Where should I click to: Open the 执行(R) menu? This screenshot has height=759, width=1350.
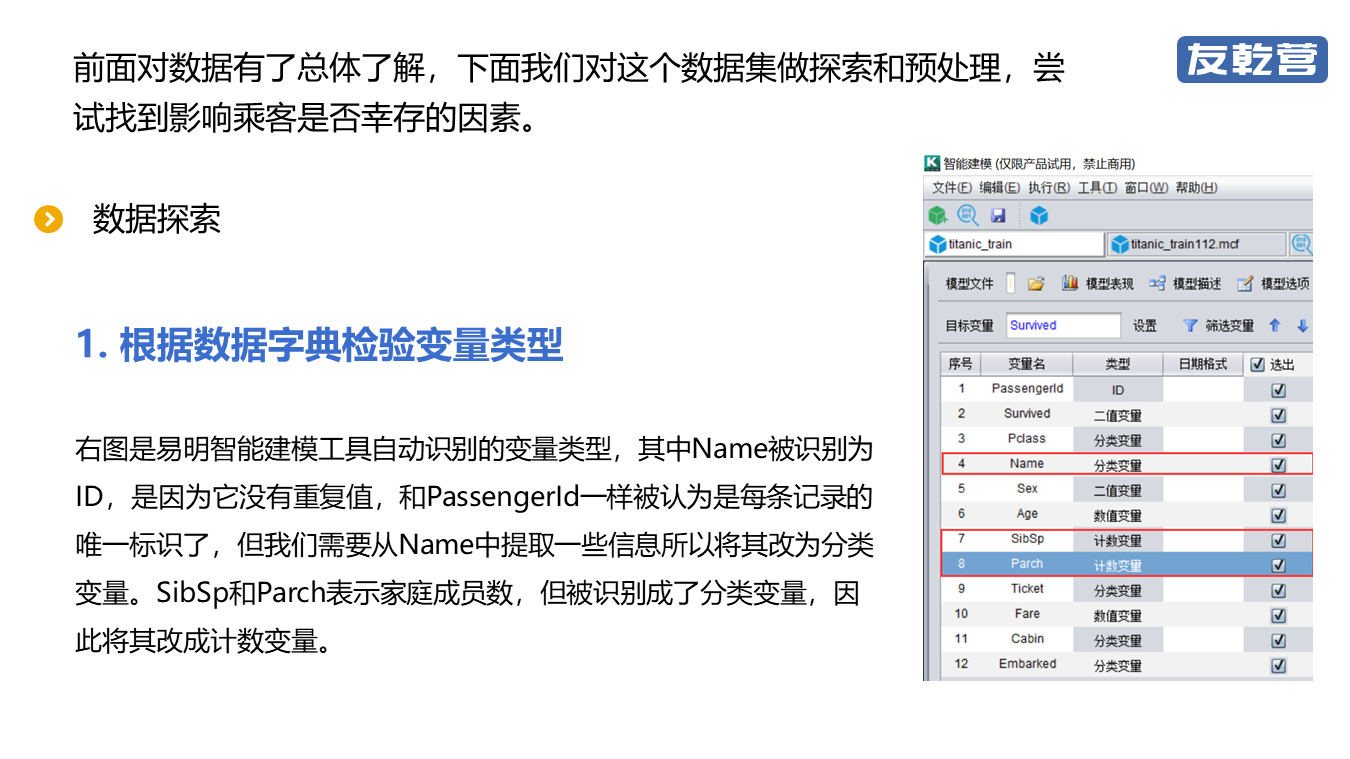(1049, 188)
